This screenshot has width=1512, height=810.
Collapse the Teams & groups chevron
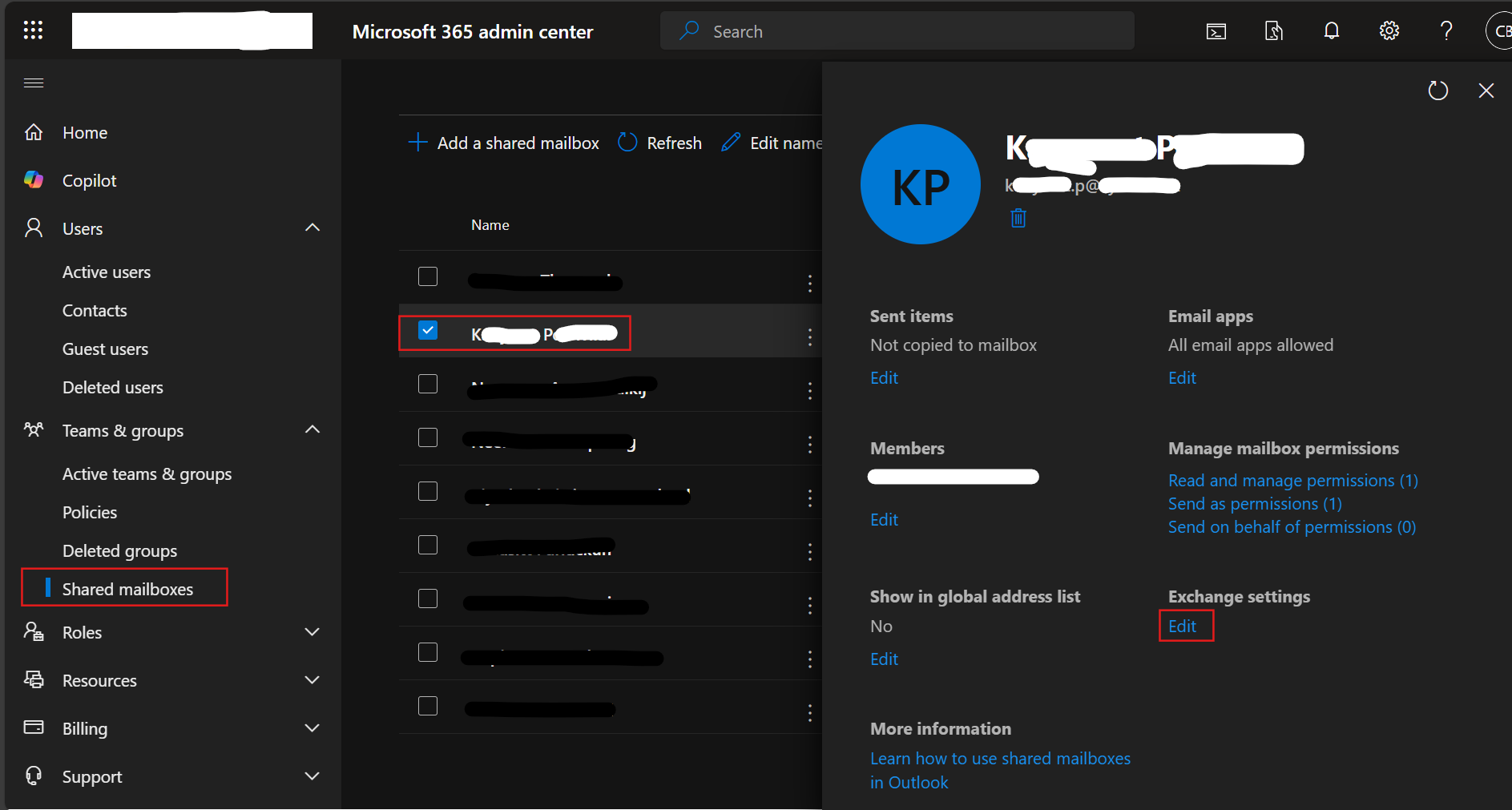[x=312, y=429]
